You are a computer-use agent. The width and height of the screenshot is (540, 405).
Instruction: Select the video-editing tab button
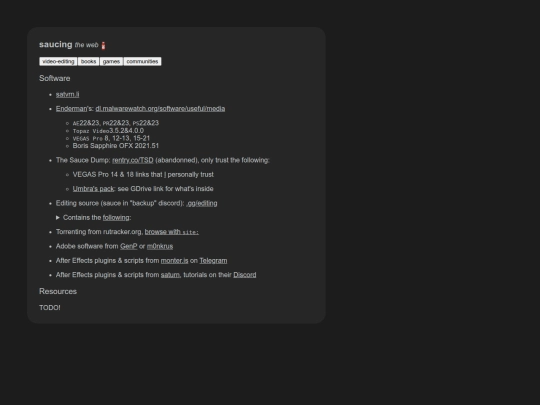tap(58, 61)
